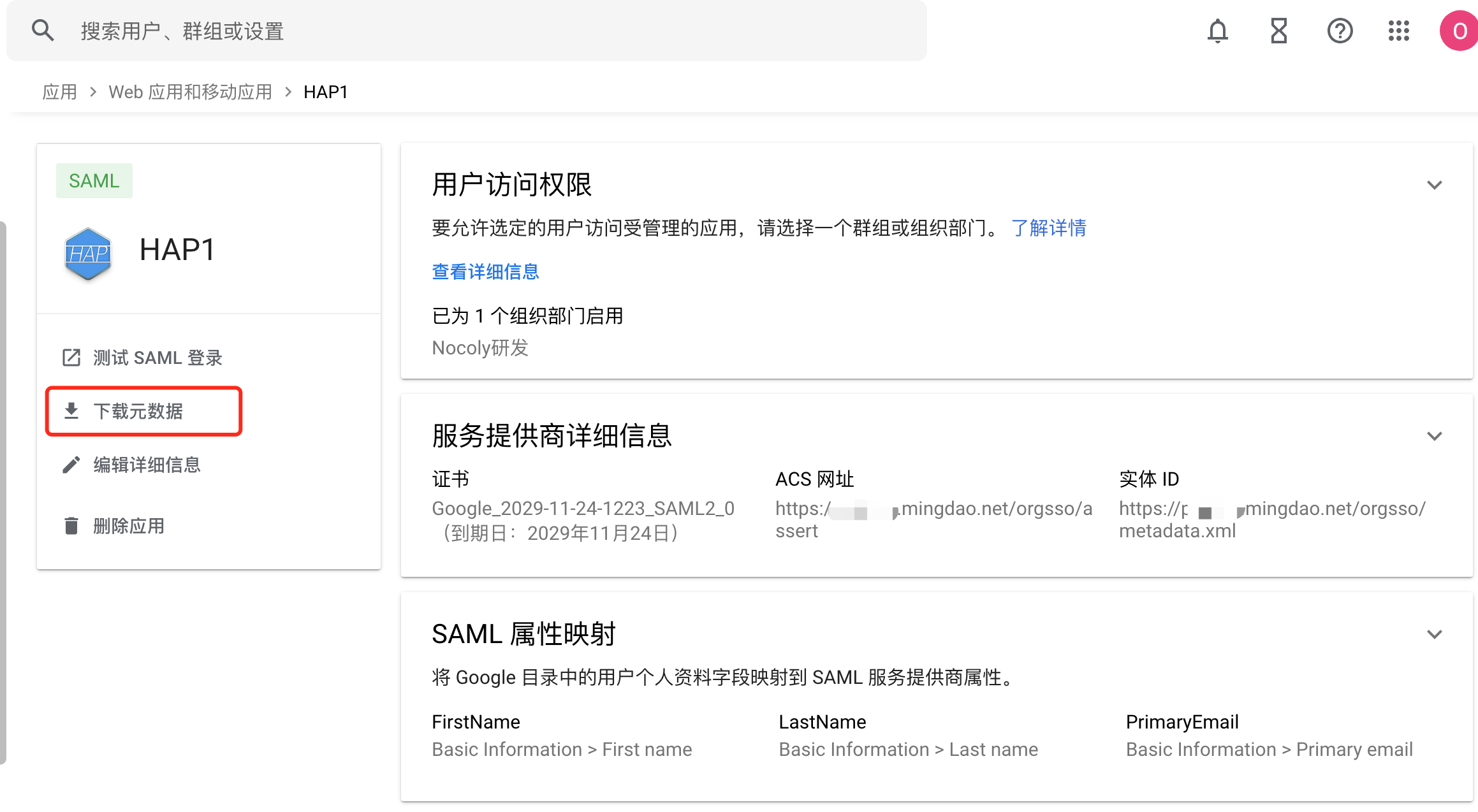The width and height of the screenshot is (1478, 812).
Task: Click the download icon beside 下载元数据
Action: point(71,411)
